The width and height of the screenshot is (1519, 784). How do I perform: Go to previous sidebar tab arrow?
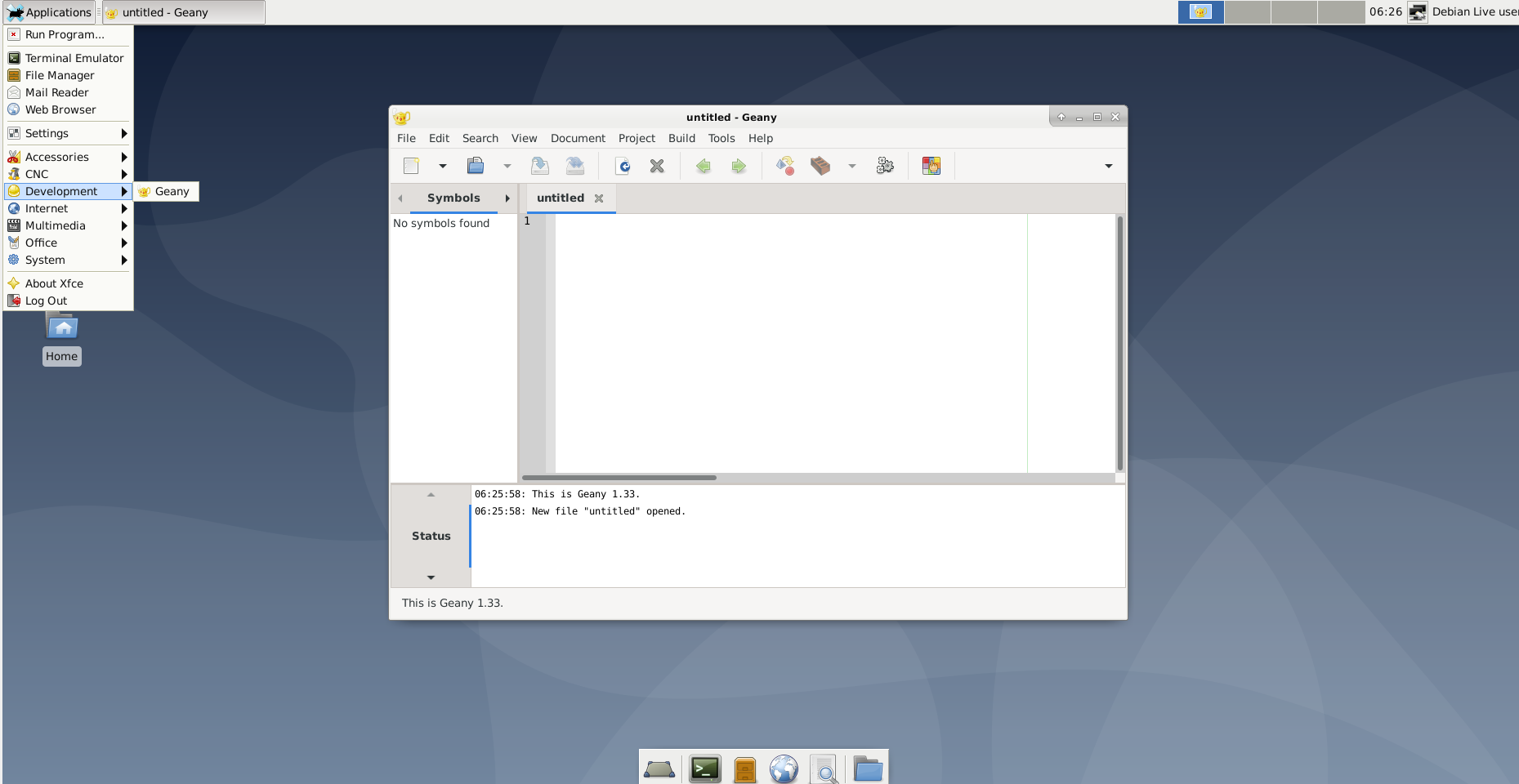pyautogui.click(x=400, y=198)
